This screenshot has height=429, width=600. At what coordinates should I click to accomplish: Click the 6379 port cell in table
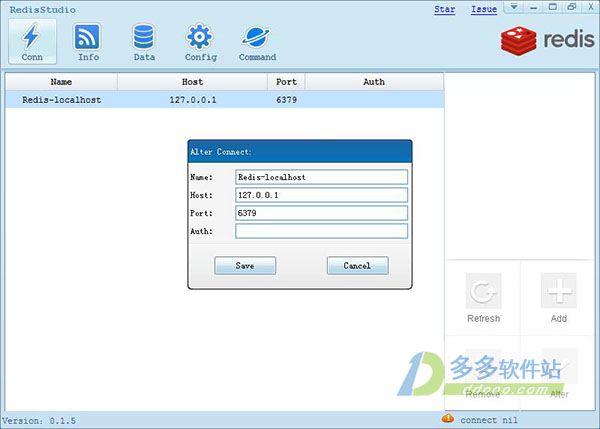[286, 100]
